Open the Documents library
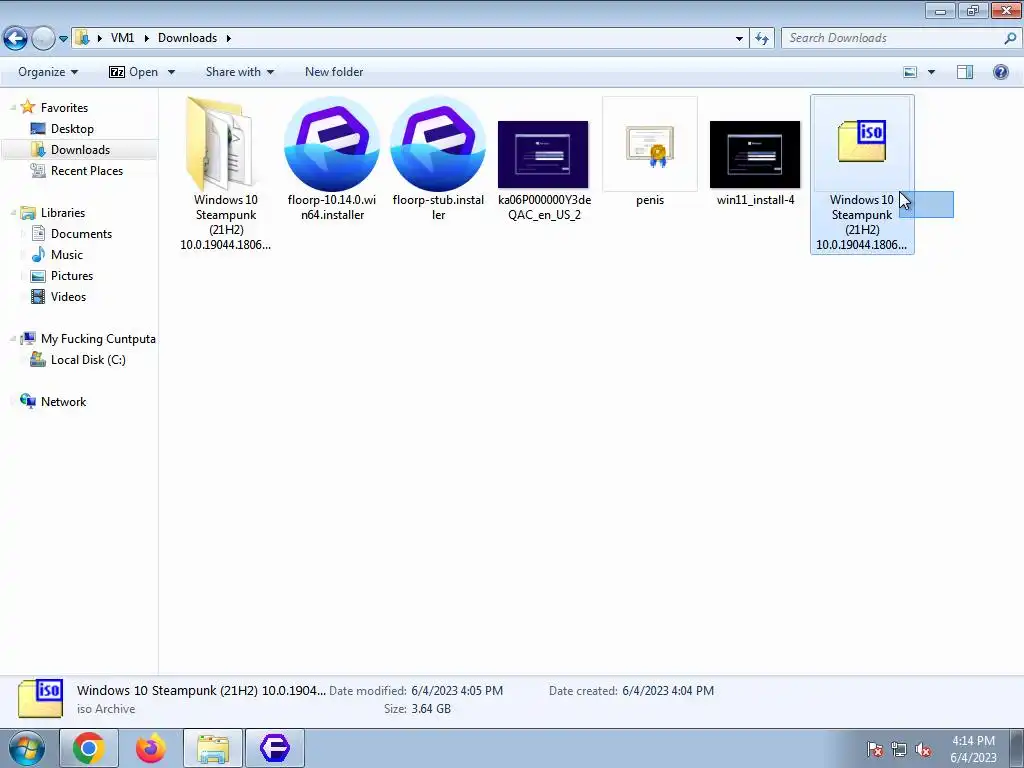This screenshot has height=768, width=1024. [81, 234]
